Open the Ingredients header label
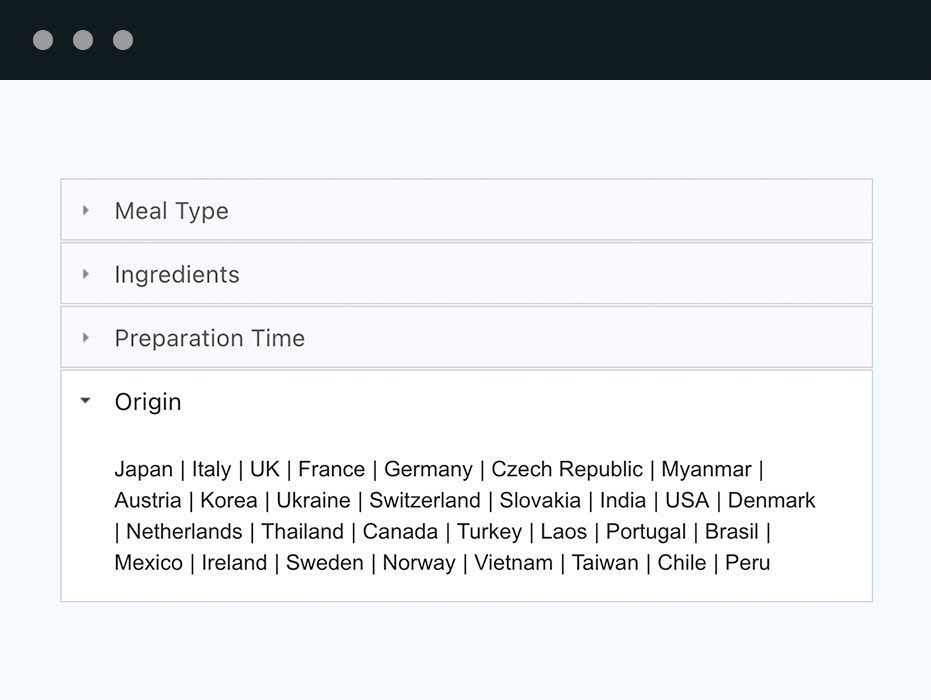Viewport: 931px width, 700px height. click(x=177, y=275)
